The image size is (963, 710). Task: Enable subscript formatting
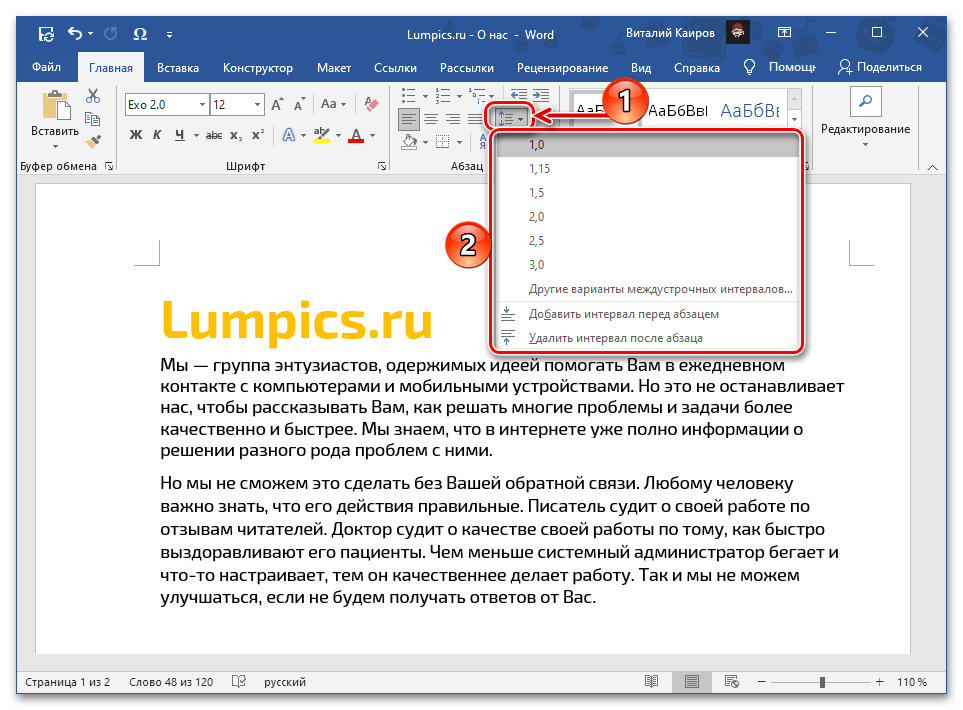(236, 134)
